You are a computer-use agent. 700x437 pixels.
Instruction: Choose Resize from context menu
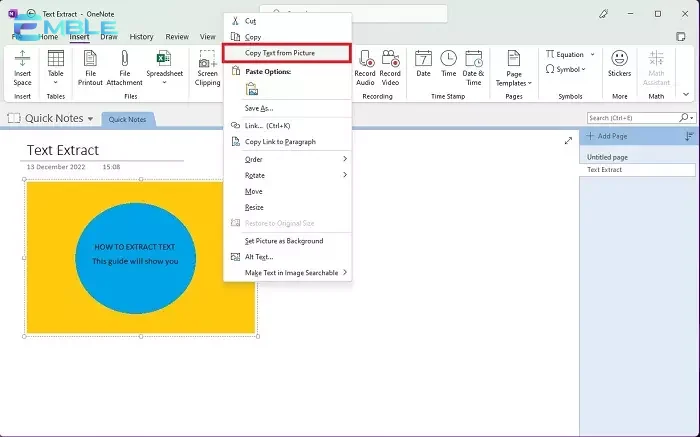[x=288, y=207]
